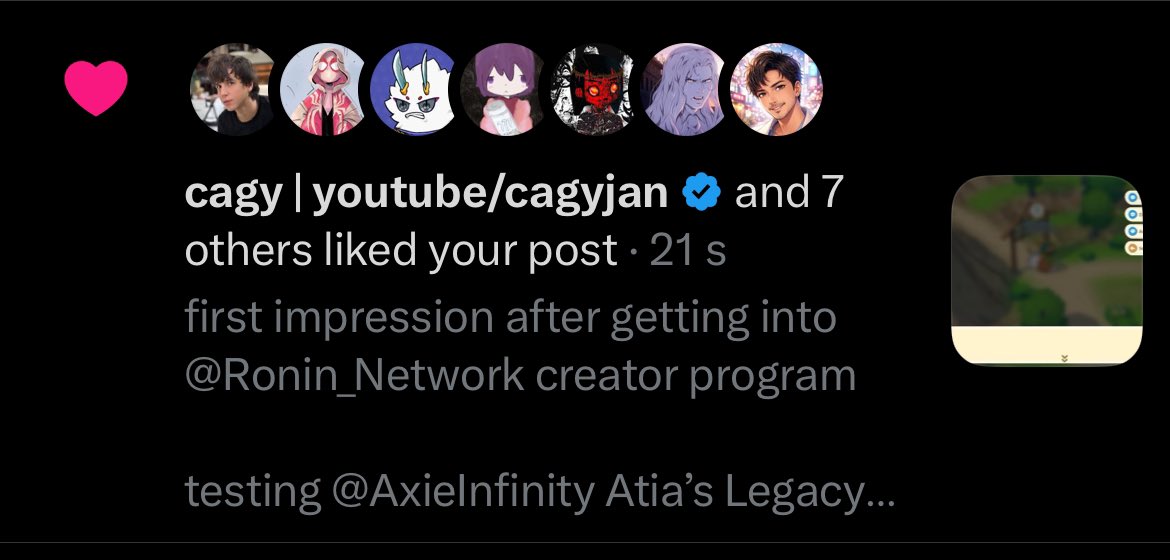Open the dark-haired boy photo avatar
The width and height of the screenshot is (1170, 560).
(233, 89)
